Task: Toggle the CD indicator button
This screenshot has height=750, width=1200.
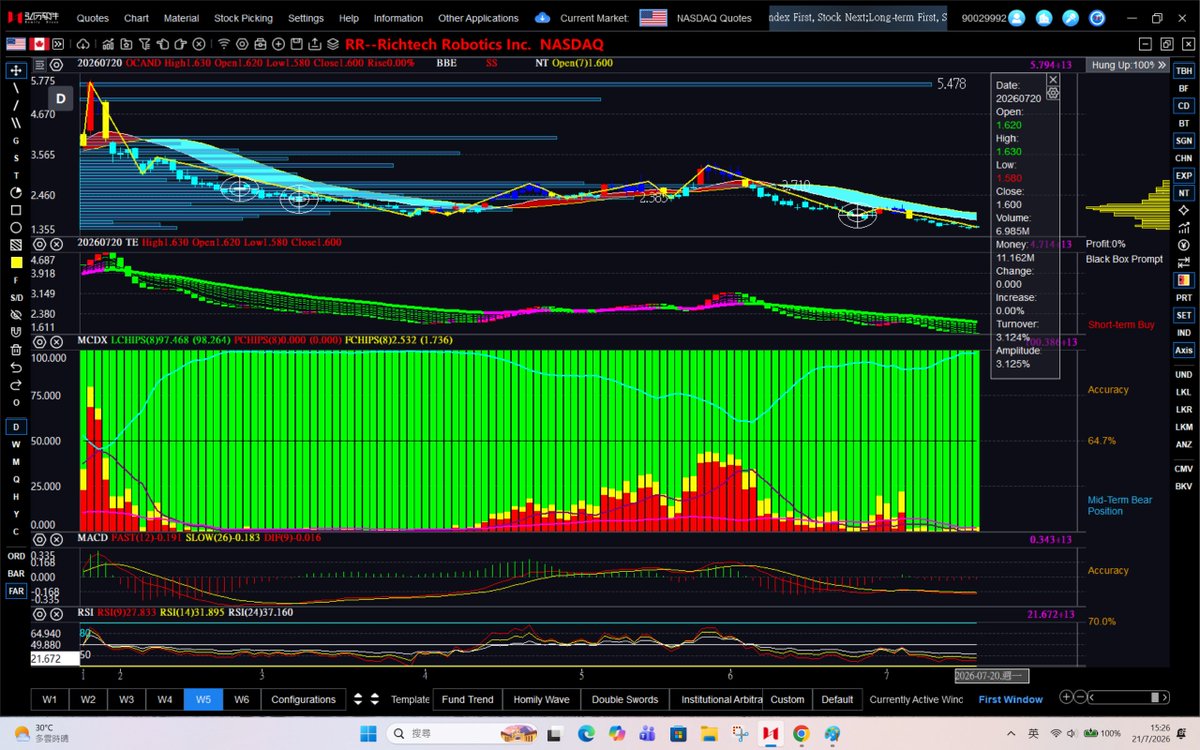Action: [x=1183, y=106]
